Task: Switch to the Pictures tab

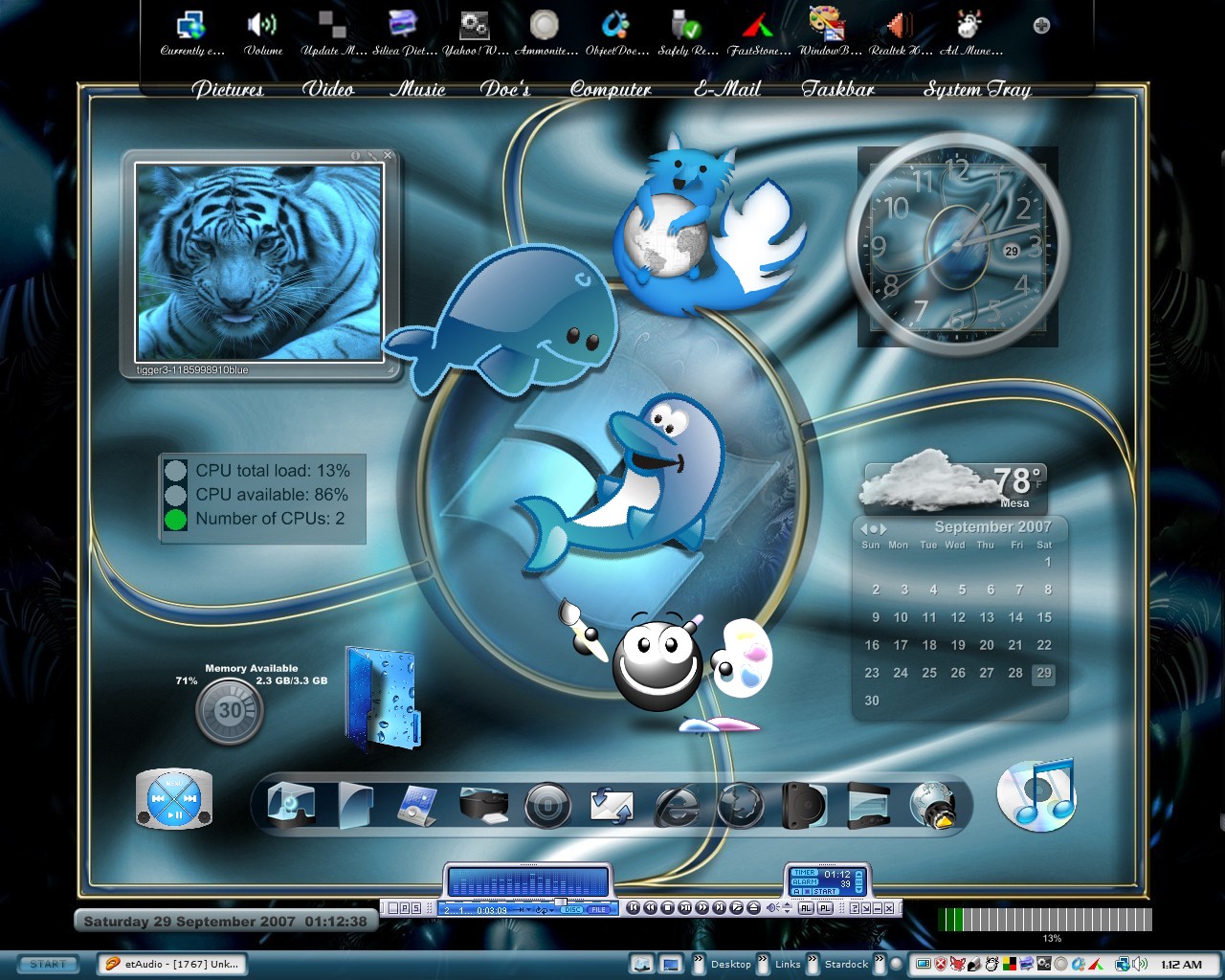Action: 228,89
